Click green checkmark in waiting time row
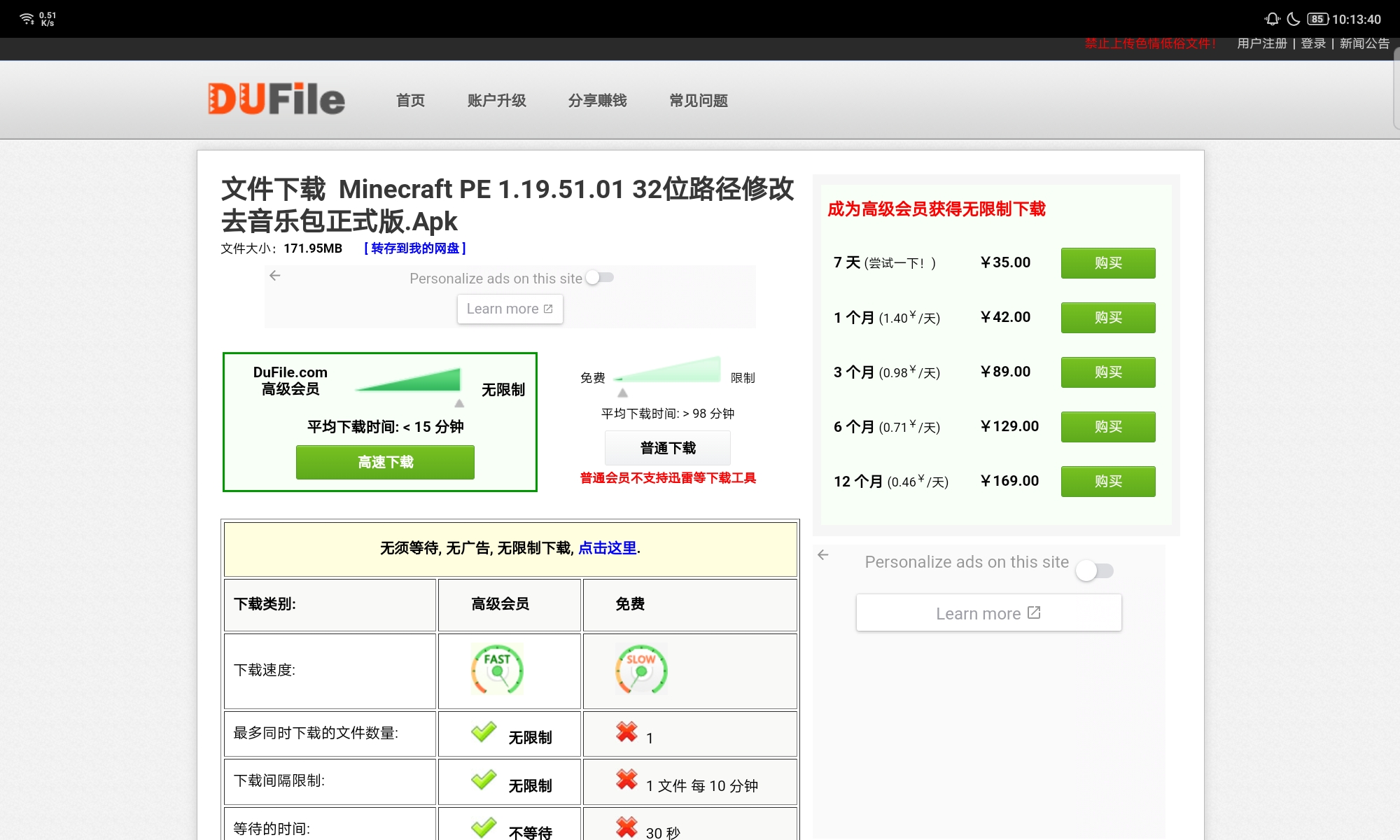Image resolution: width=1400 pixels, height=840 pixels. pyautogui.click(x=484, y=827)
